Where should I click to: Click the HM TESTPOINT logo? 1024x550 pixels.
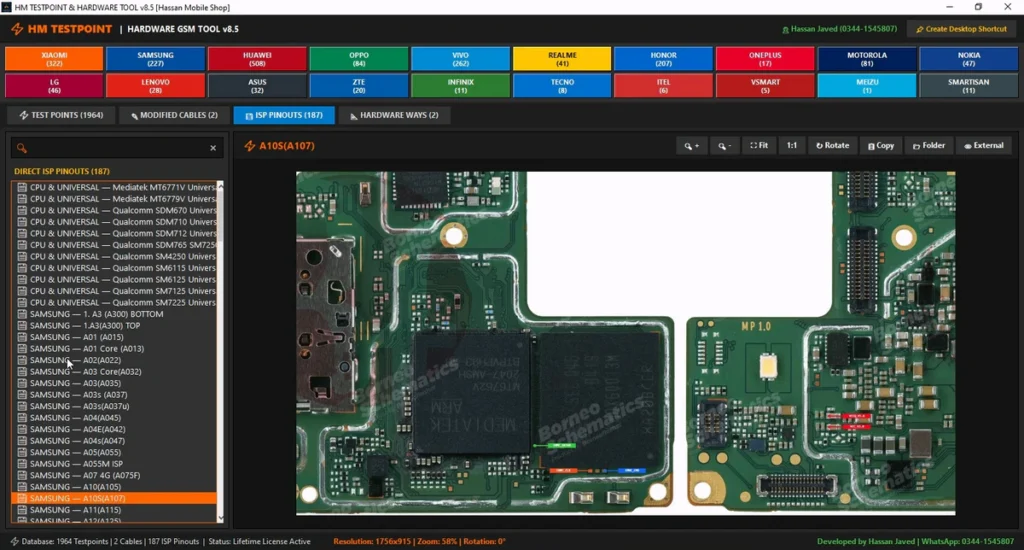pos(61,29)
